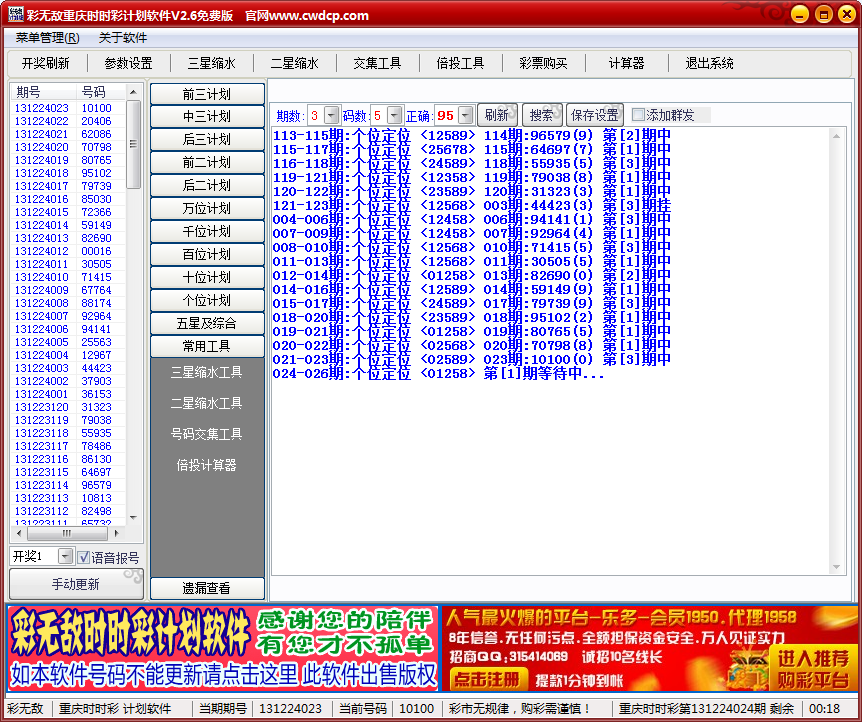This screenshot has width=862, height=722.
Task: Expand the 码数 dropdown
Action: tap(394, 115)
